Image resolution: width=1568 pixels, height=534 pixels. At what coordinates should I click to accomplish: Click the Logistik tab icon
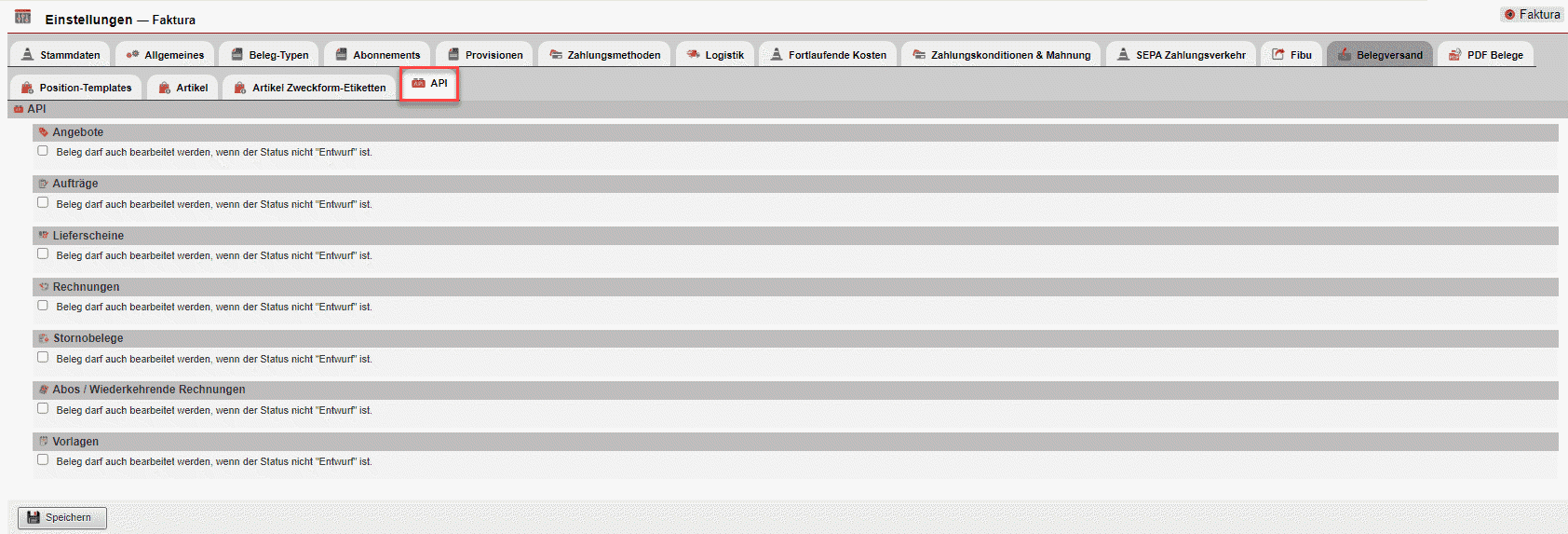[693, 55]
